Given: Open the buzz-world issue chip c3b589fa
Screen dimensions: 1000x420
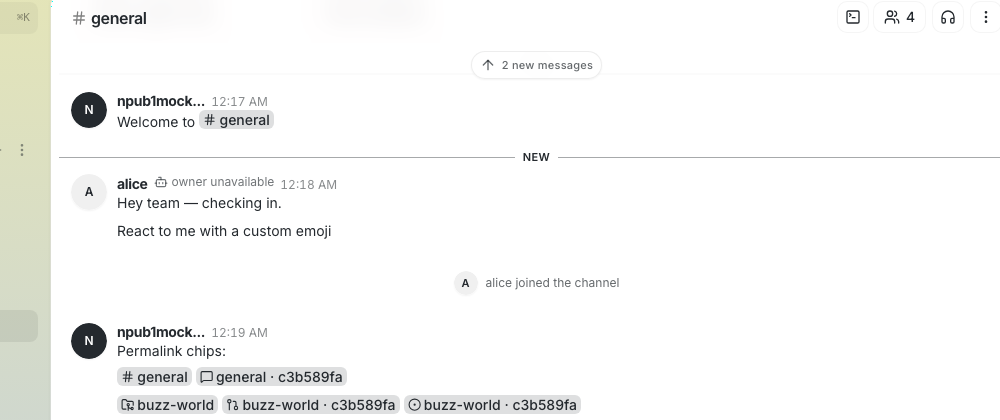Looking at the screenshot, I should tap(492, 405).
